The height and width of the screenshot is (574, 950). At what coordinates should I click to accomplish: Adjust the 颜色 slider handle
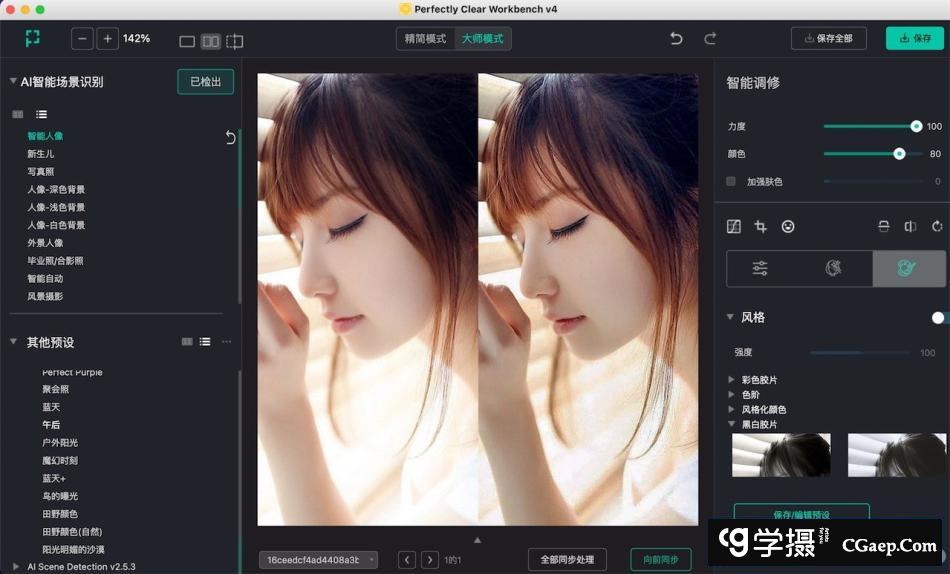pos(899,154)
